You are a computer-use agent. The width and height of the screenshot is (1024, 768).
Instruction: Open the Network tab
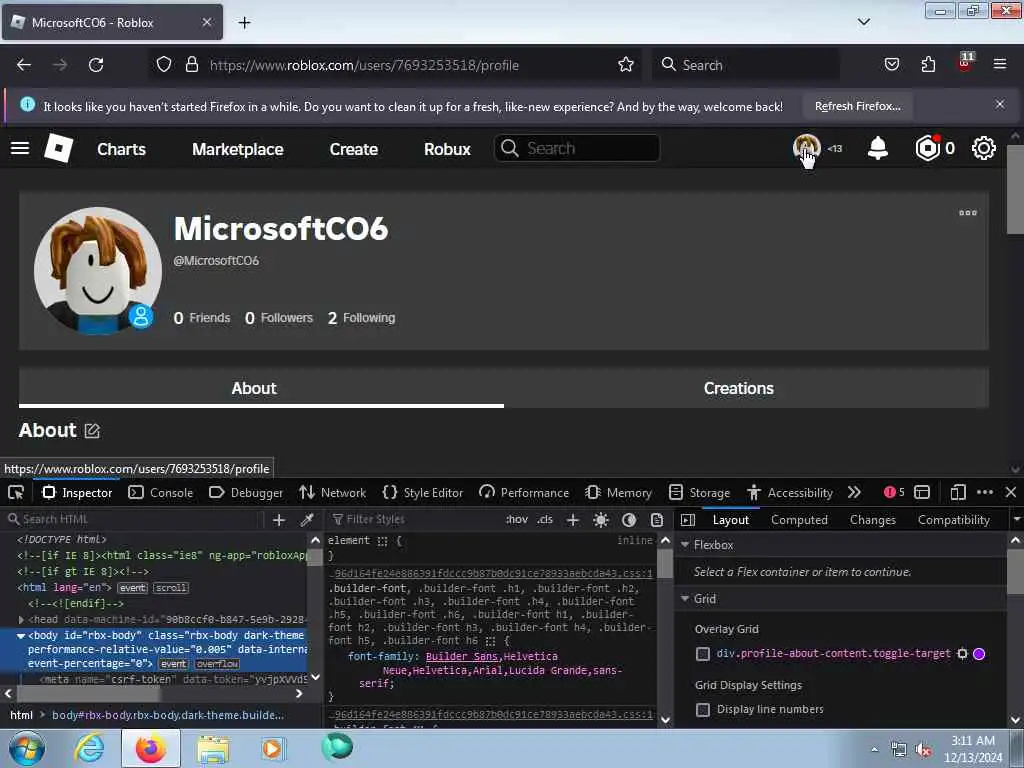pyautogui.click(x=332, y=492)
